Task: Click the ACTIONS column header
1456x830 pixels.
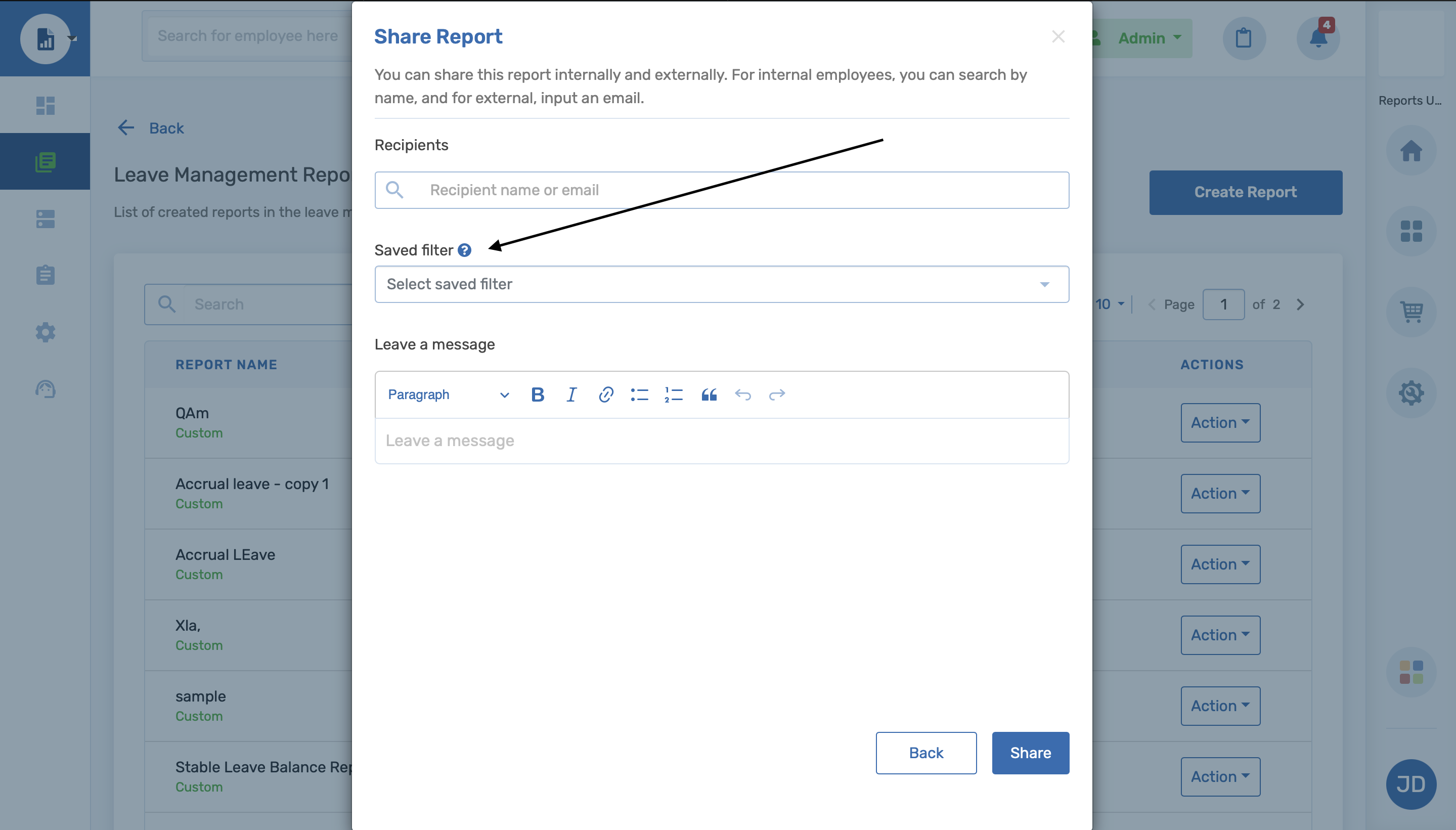Action: pos(1212,364)
